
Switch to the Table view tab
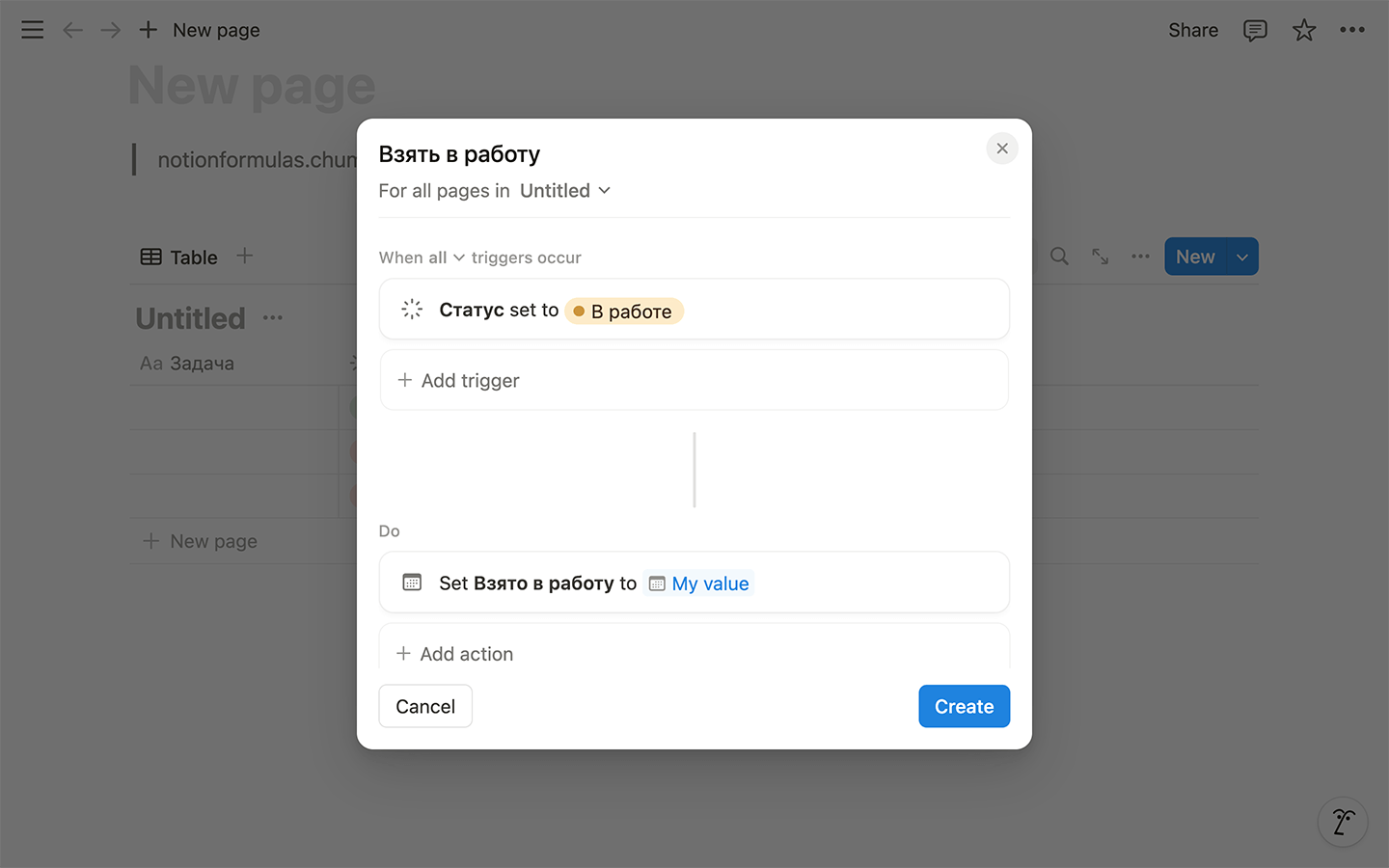click(x=179, y=258)
